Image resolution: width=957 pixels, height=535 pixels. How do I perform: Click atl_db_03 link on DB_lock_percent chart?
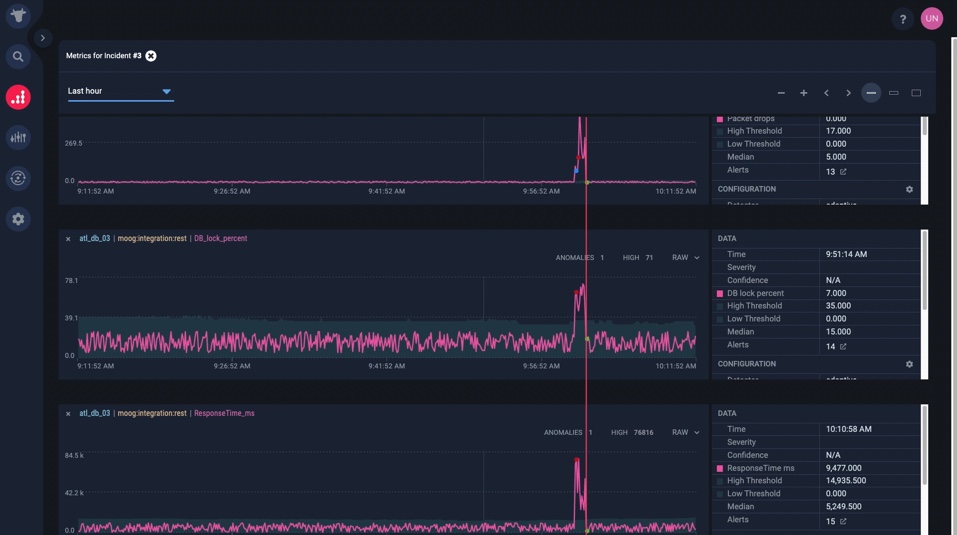[95, 239]
